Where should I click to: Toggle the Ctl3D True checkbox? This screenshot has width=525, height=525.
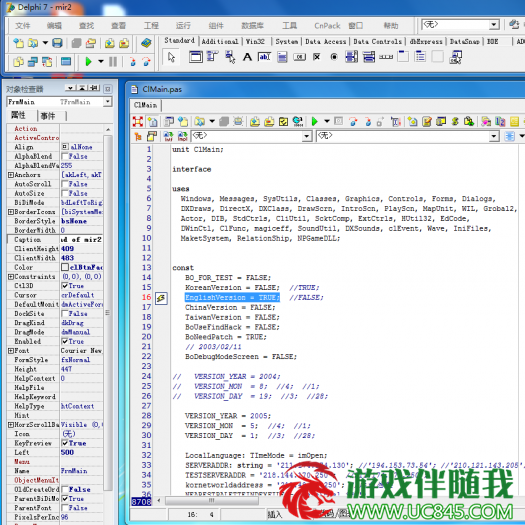pyautogui.click(x=65, y=286)
